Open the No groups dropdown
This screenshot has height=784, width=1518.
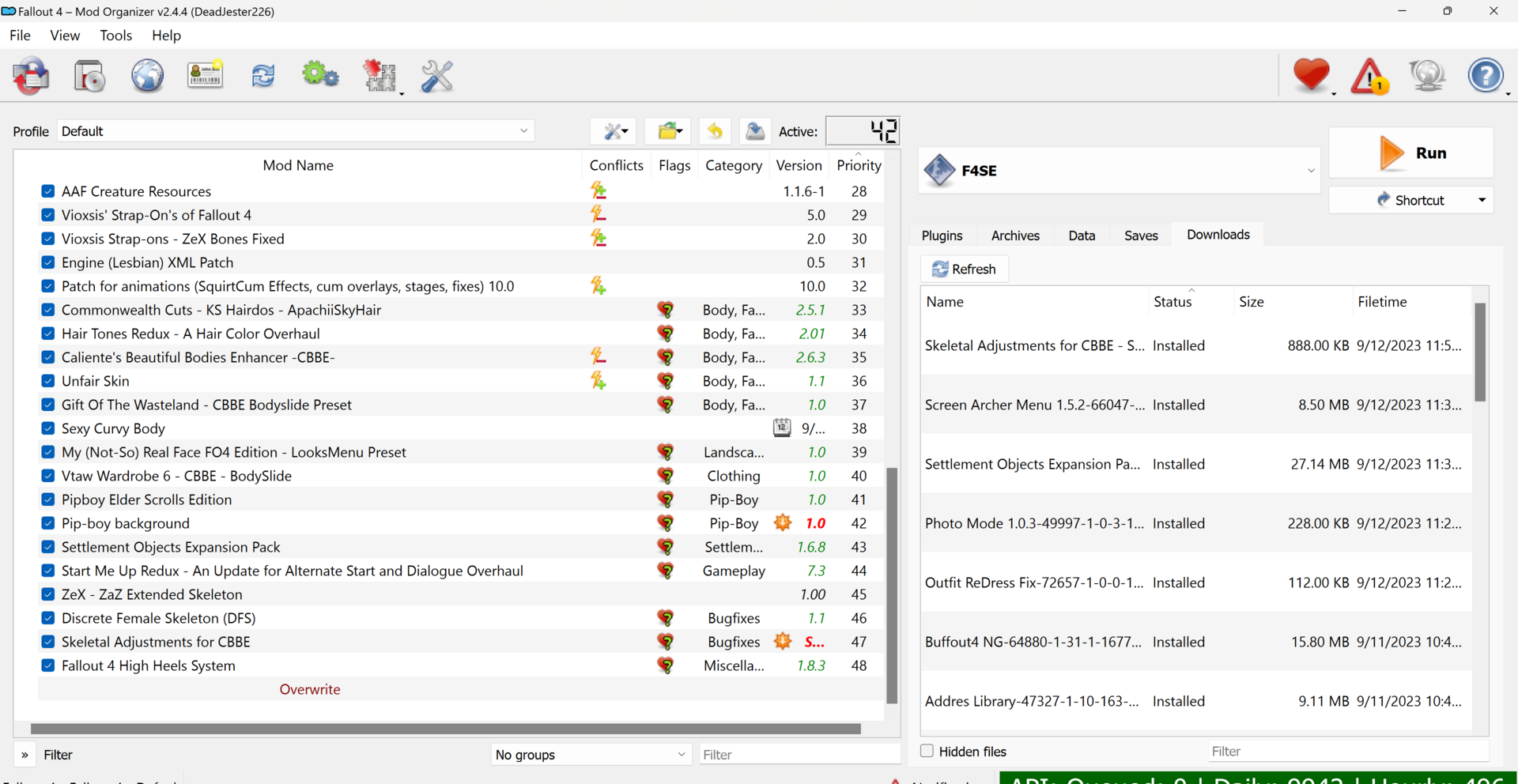click(x=591, y=755)
